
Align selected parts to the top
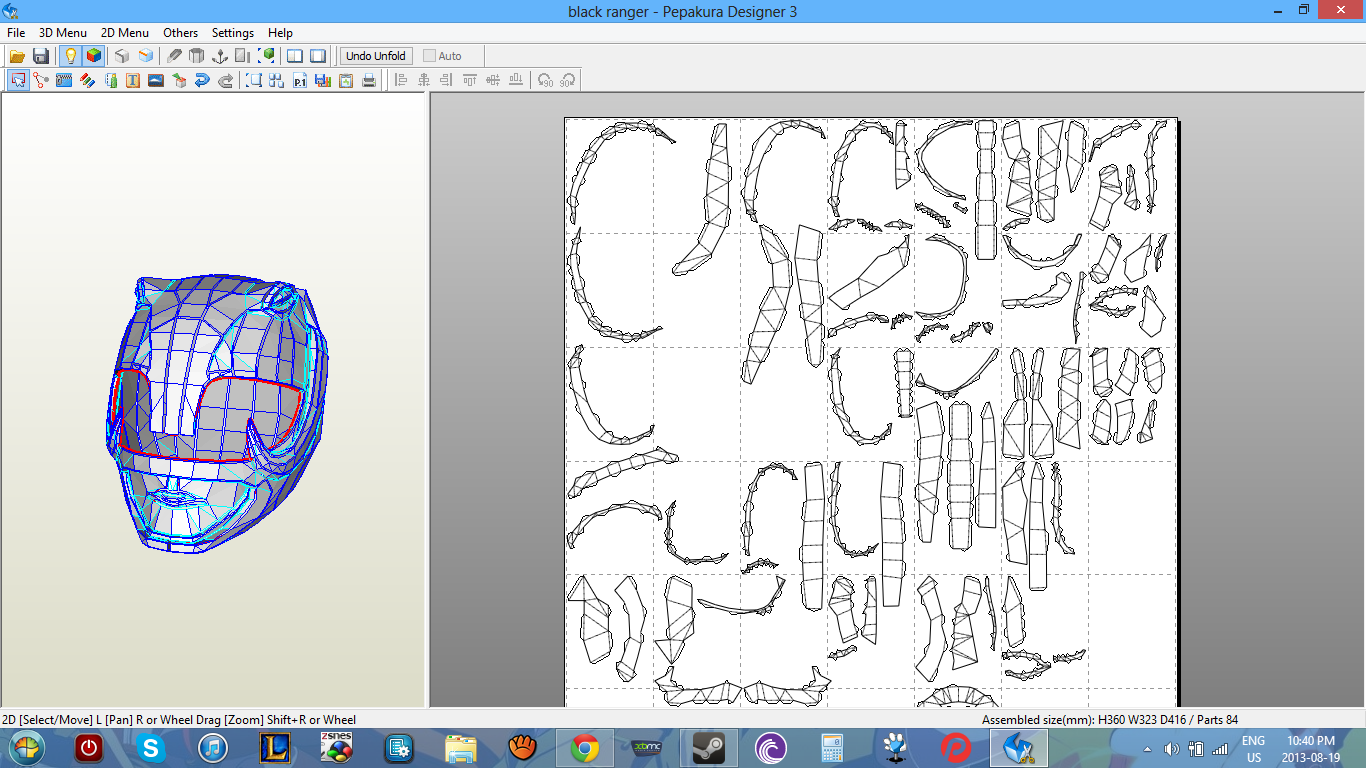(470, 80)
